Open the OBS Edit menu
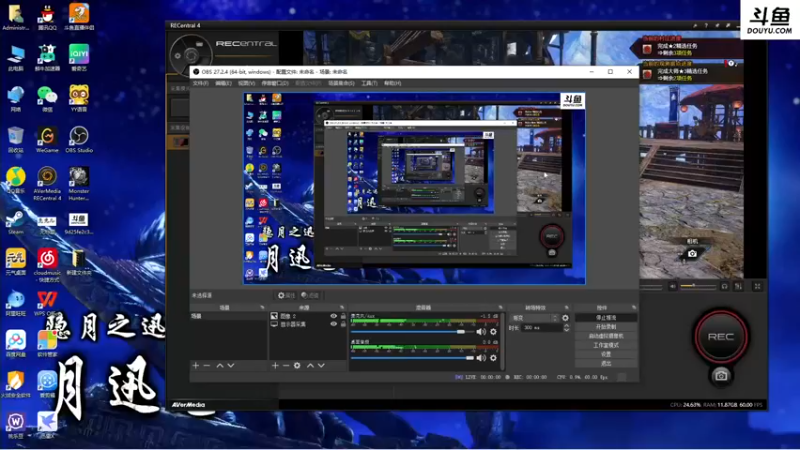The image size is (800, 450). click(223, 83)
